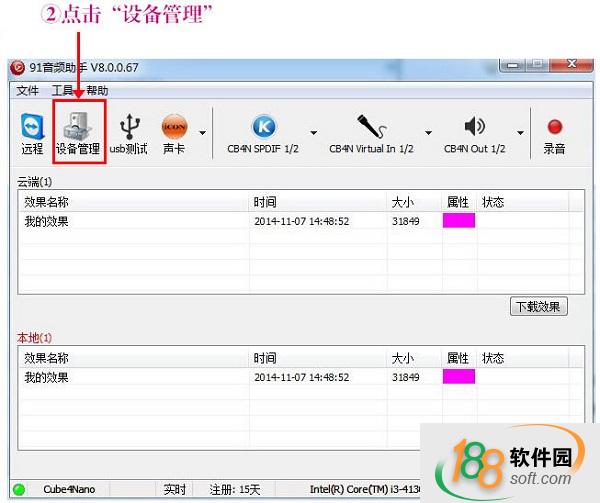Click magenta swatch in the 云端 list
600x503 pixels.
pos(459,221)
